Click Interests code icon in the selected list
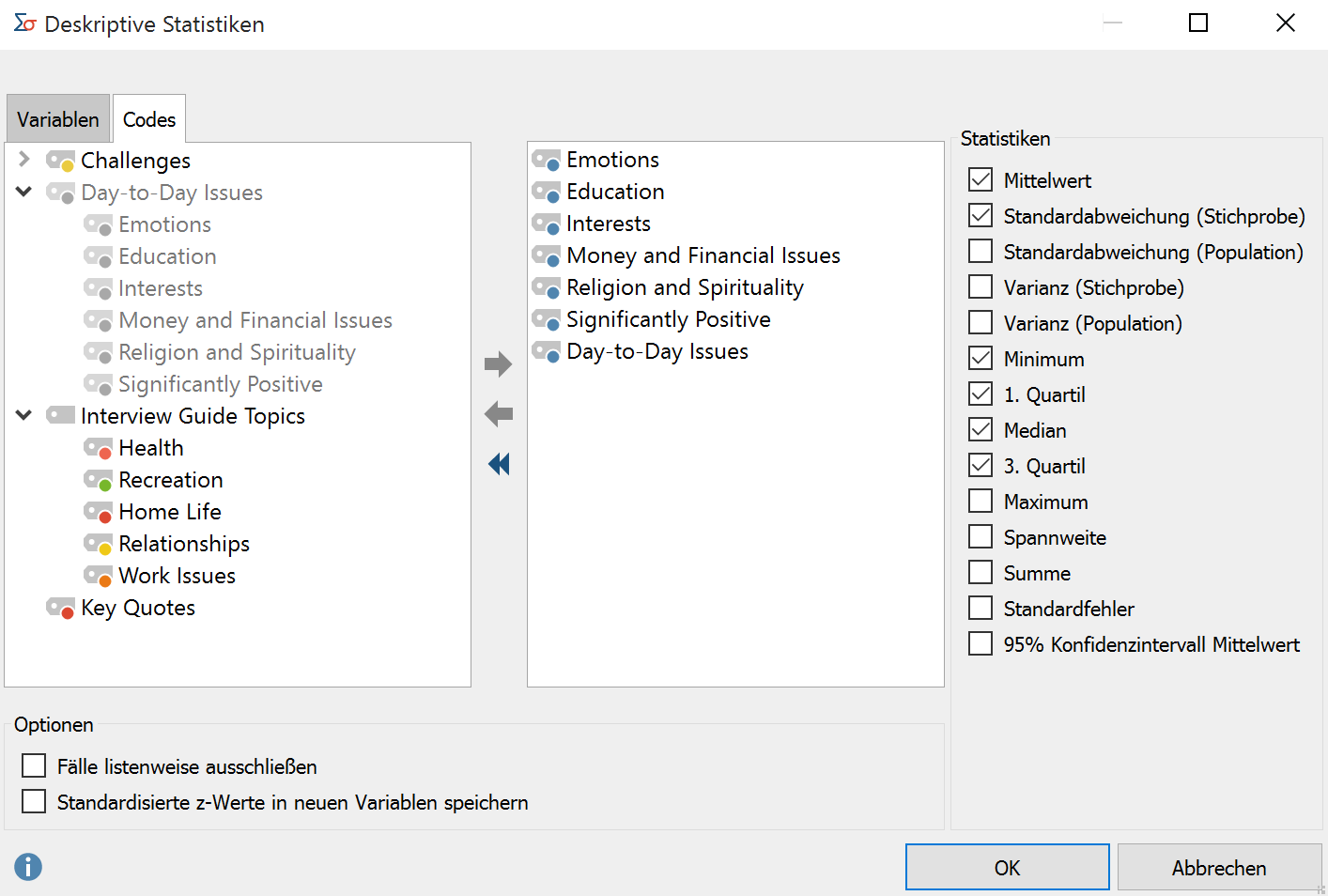This screenshot has width=1328, height=896. pyautogui.click(x=546, y=224)
